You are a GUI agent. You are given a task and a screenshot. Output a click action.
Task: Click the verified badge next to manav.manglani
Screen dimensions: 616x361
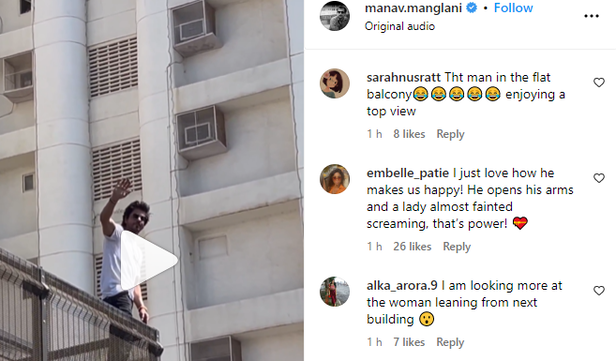tap(471, 8)
